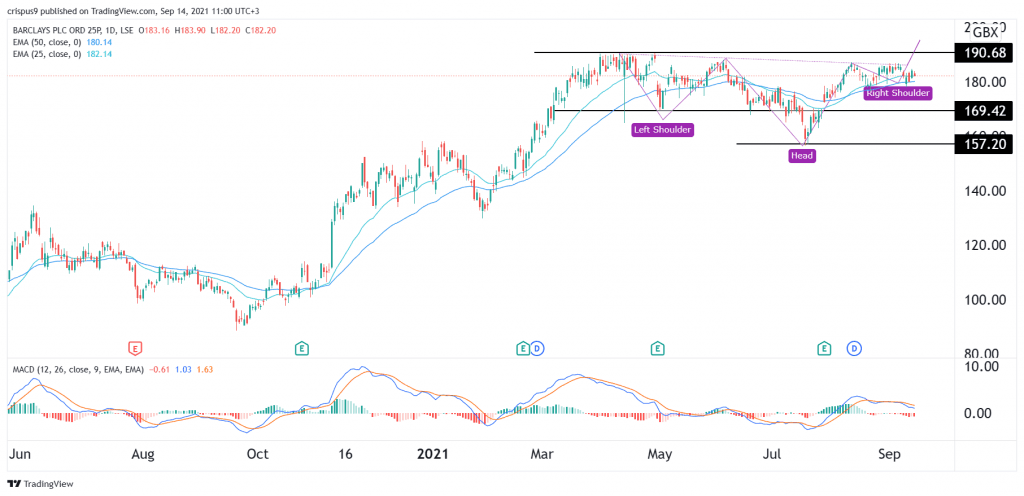
Task: Click the Aug label on time axis
Action: tap(143, 454)
